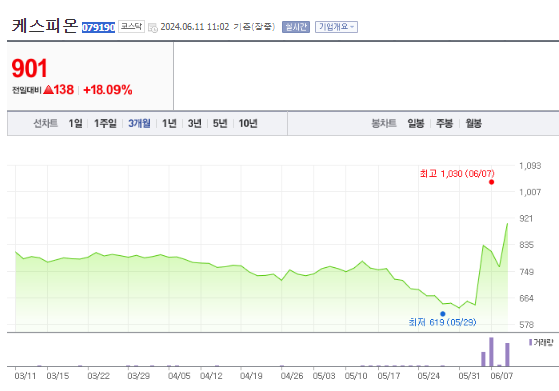Viewport: 559px width, 391px height.
Task: Click the price change value 138
Action: click(x=63, y=89)
